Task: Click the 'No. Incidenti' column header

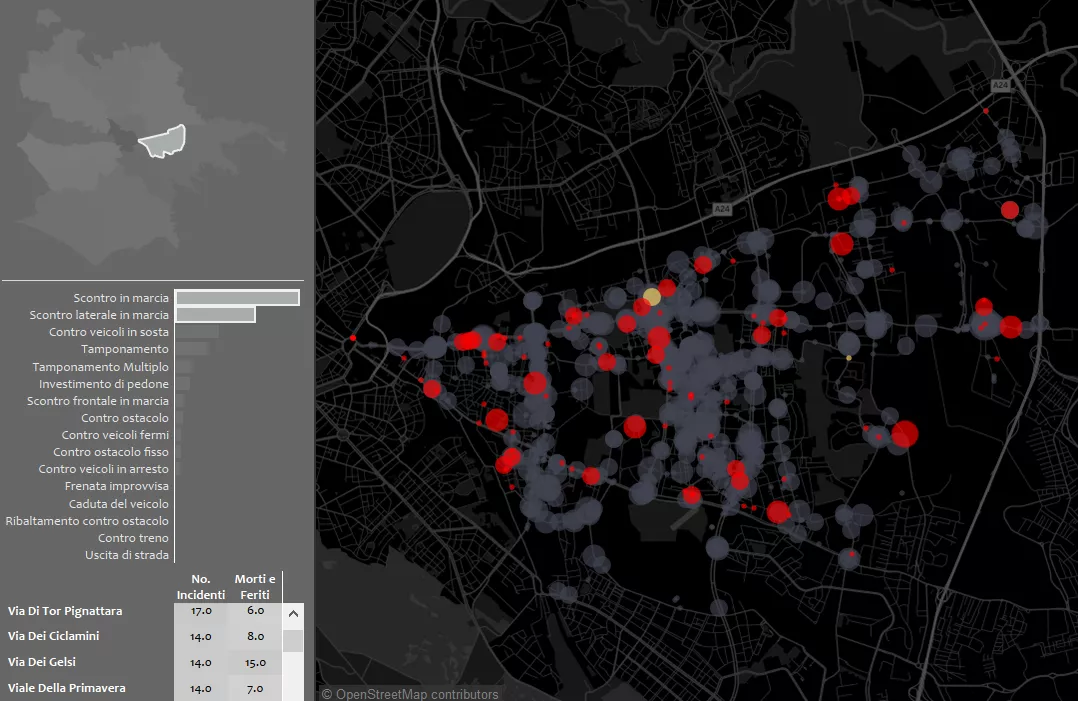Action: click(201, 587)
